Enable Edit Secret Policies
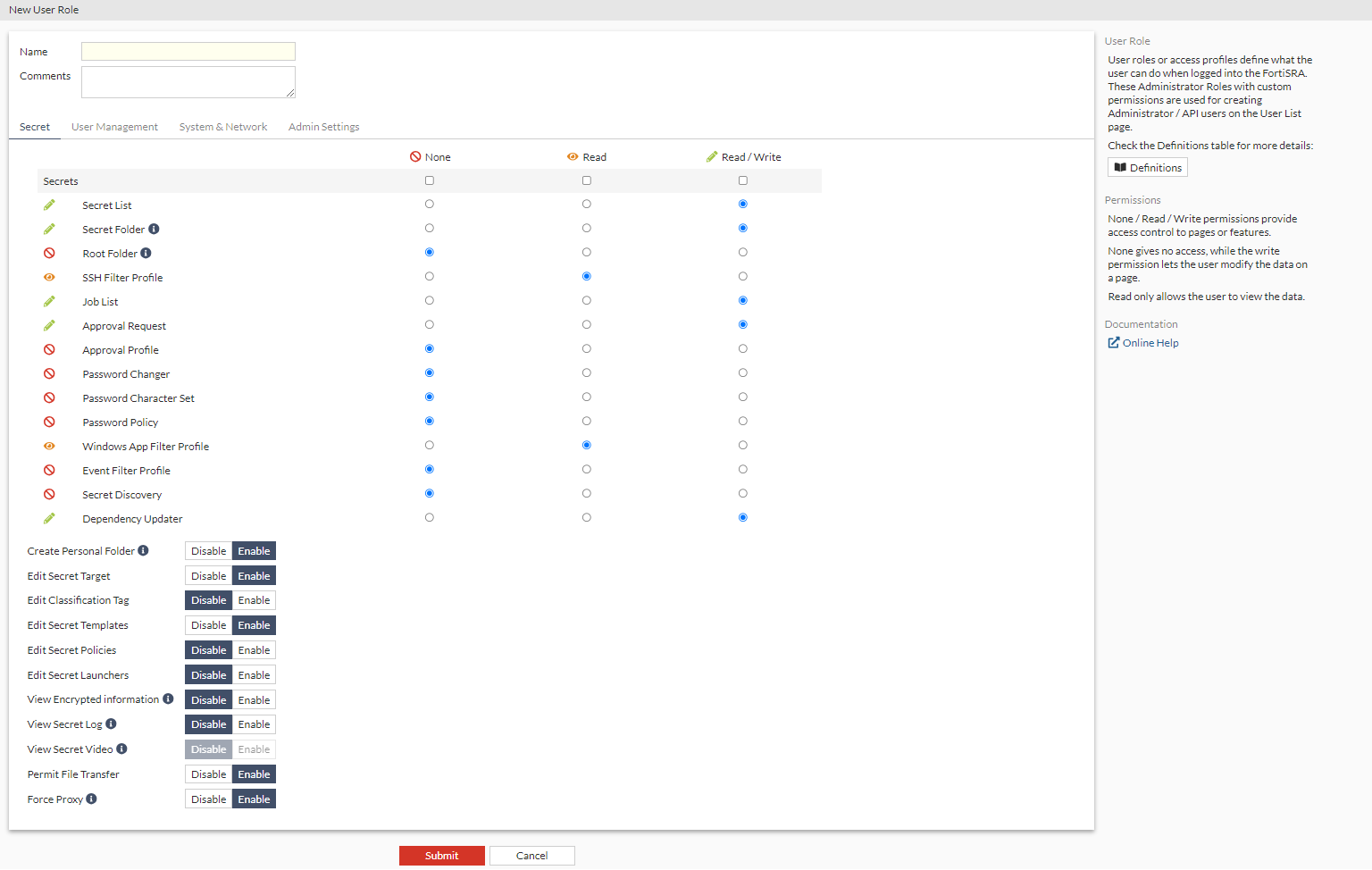The image size is (1372, 870). 254,650
